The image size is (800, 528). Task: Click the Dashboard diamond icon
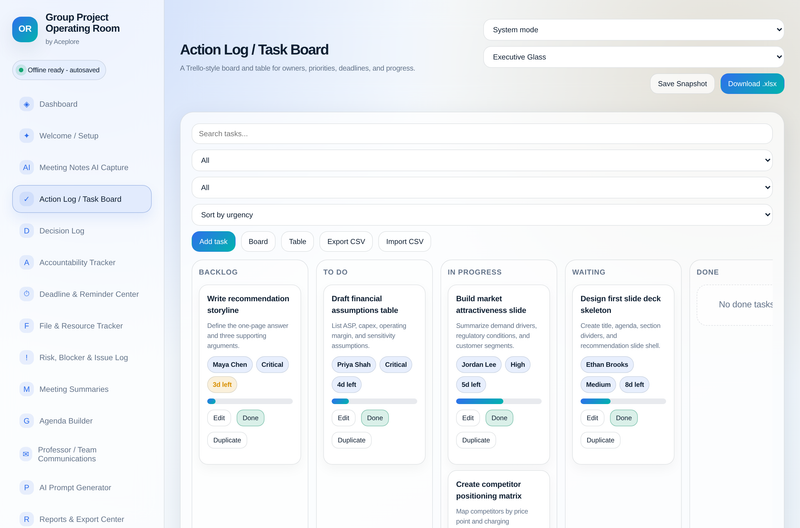coord(27,104)
